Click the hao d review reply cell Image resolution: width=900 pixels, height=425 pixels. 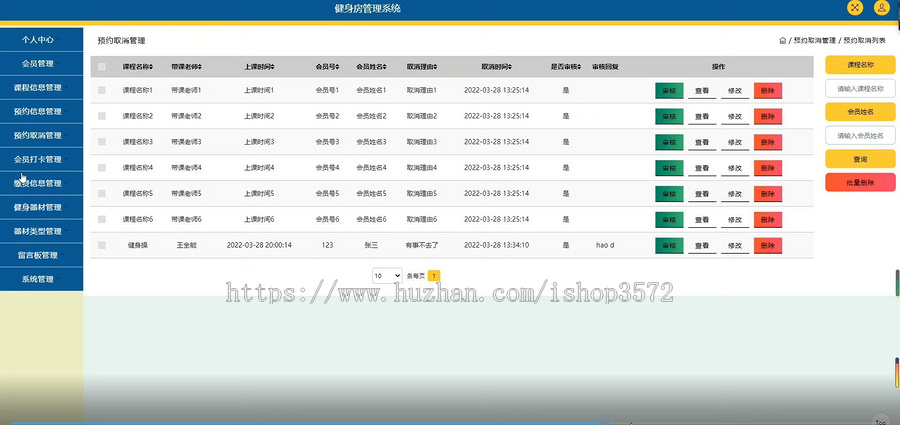coord(606,245)
